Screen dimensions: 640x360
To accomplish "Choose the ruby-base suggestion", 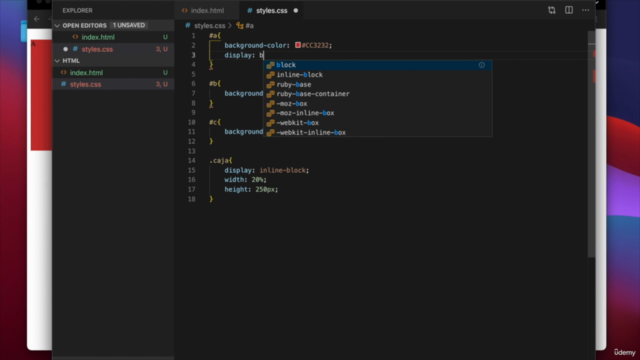I will (x=378, y=84).
